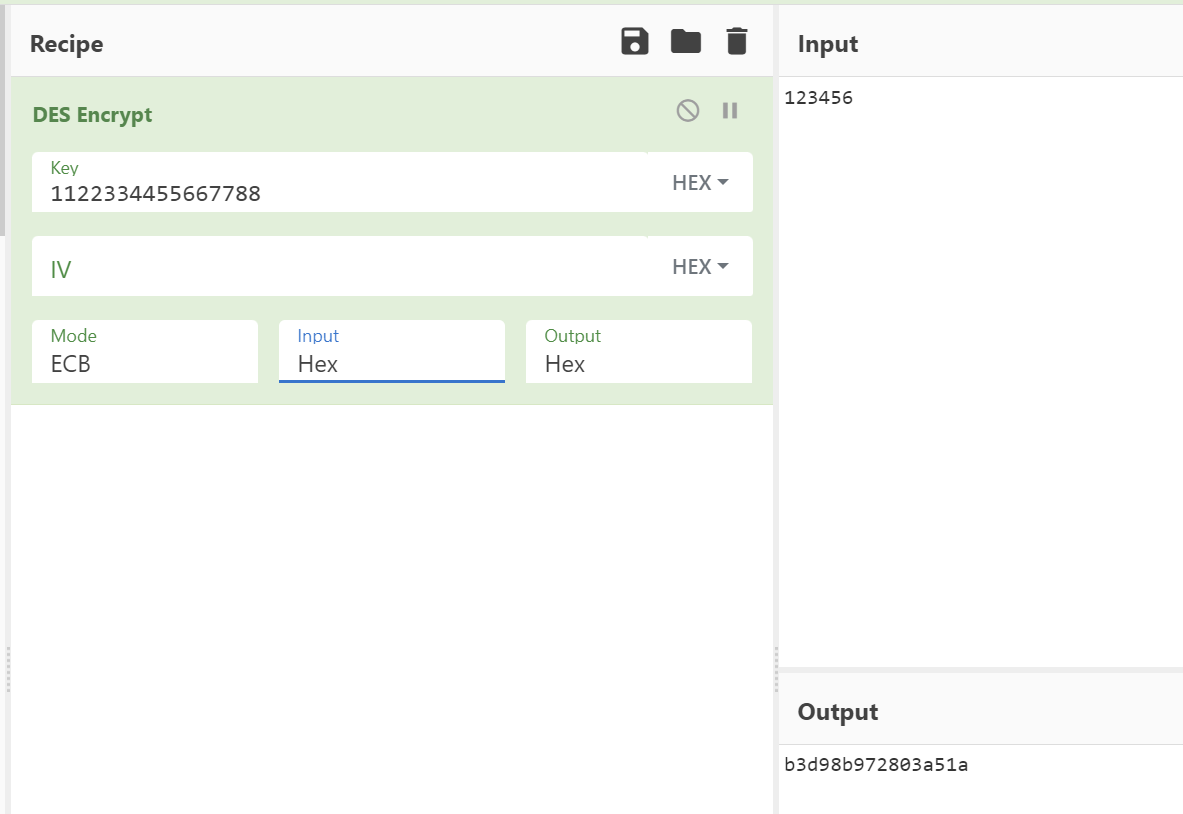Image resolution: width=1183 pixels, height=814 pixels.
Task: Focus the empty IV field
Action: pyautogui.click(x=340, y=268)
